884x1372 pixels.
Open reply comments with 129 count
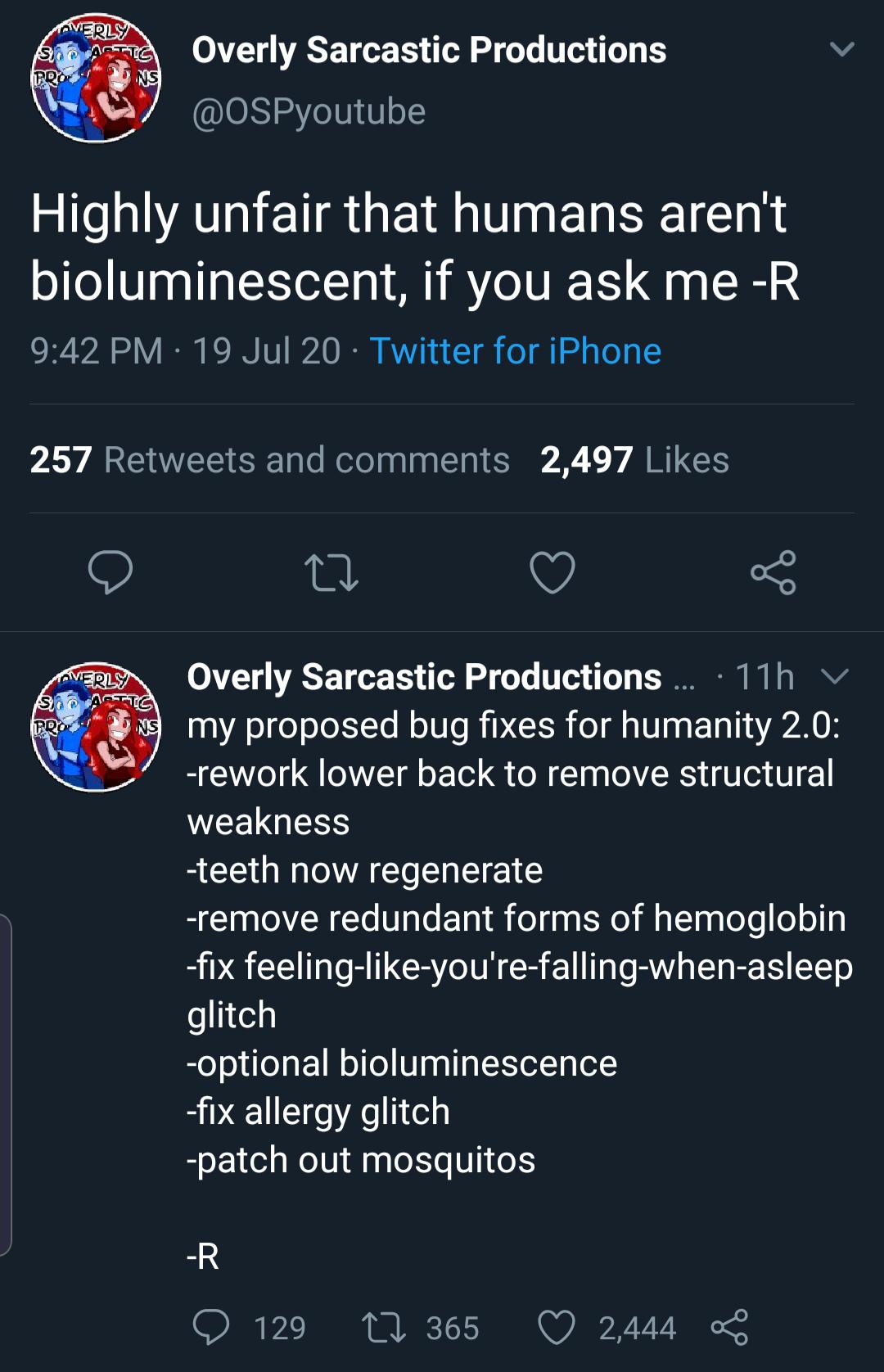coord(249,1327)
